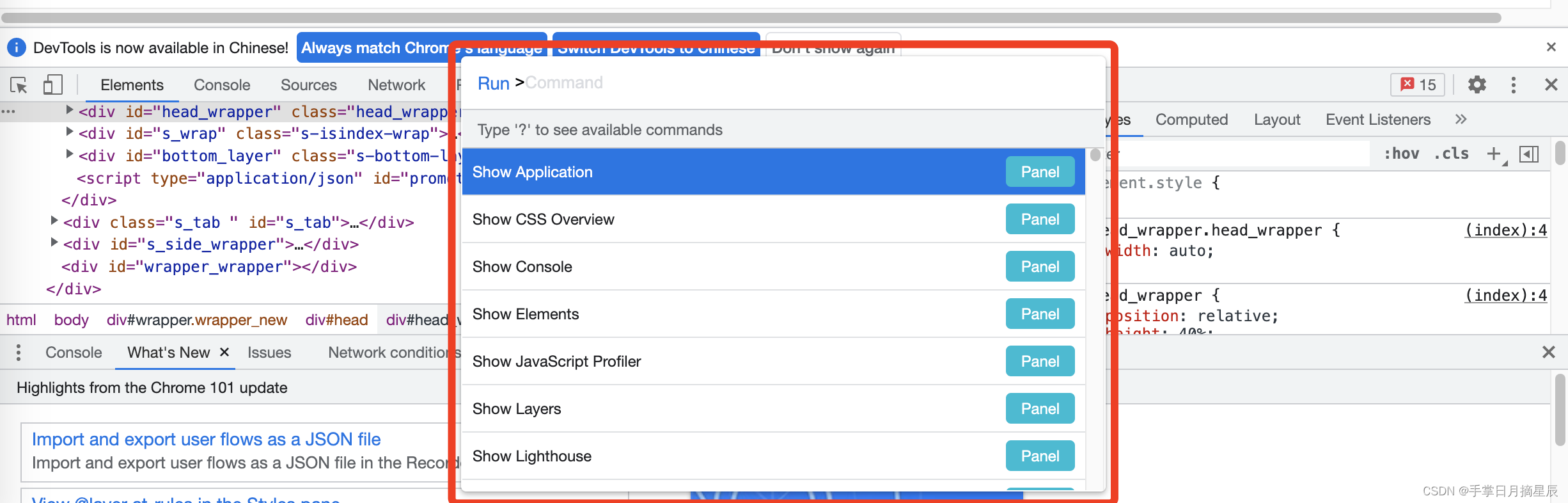Click div#wrapper.wrapper_new breadcrumb
This screenshot has height=503, width=1568.
196,319
